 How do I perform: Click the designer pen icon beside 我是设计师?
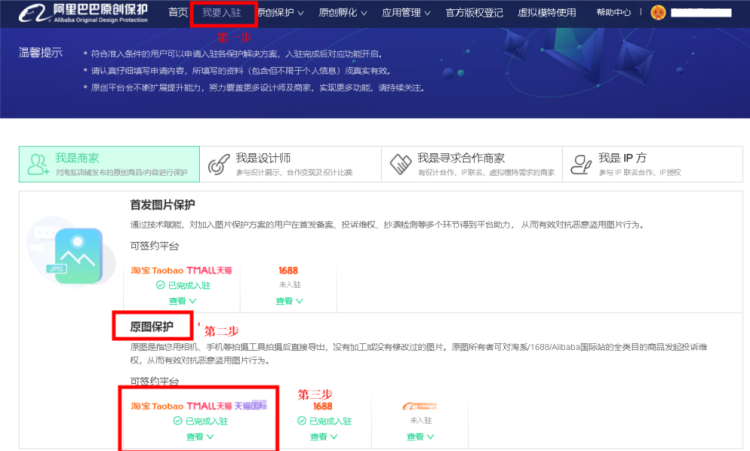point(218,164)
